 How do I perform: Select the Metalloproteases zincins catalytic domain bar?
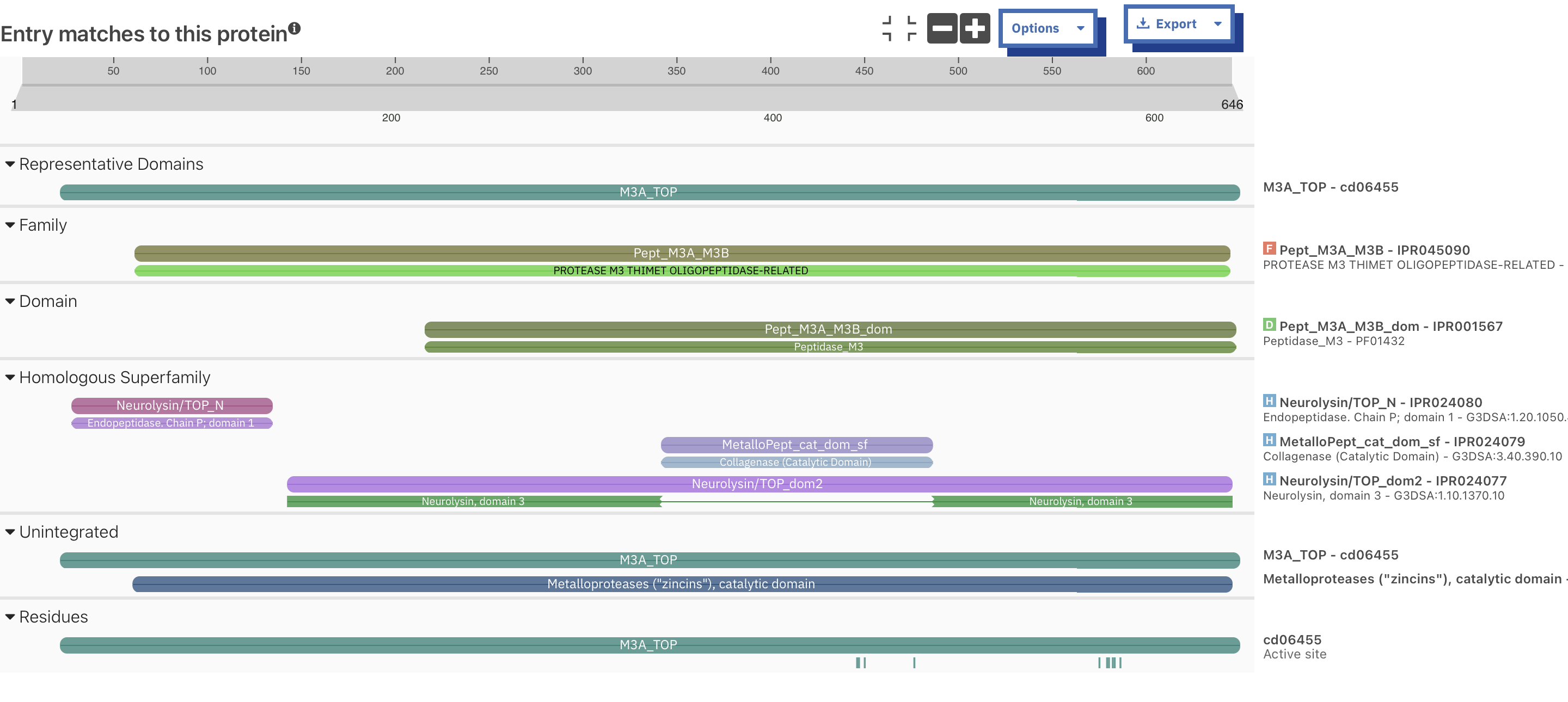tap(682, 584)
